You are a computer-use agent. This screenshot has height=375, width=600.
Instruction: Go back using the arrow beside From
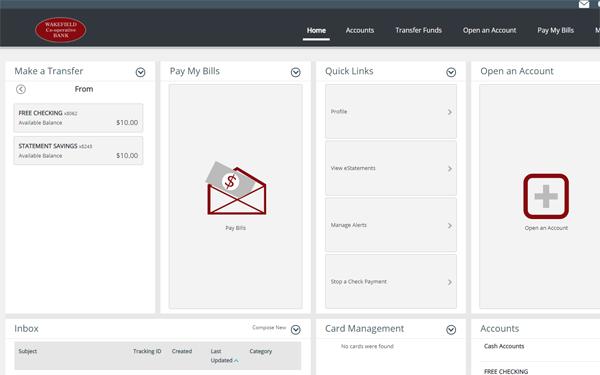pos(21,89)
